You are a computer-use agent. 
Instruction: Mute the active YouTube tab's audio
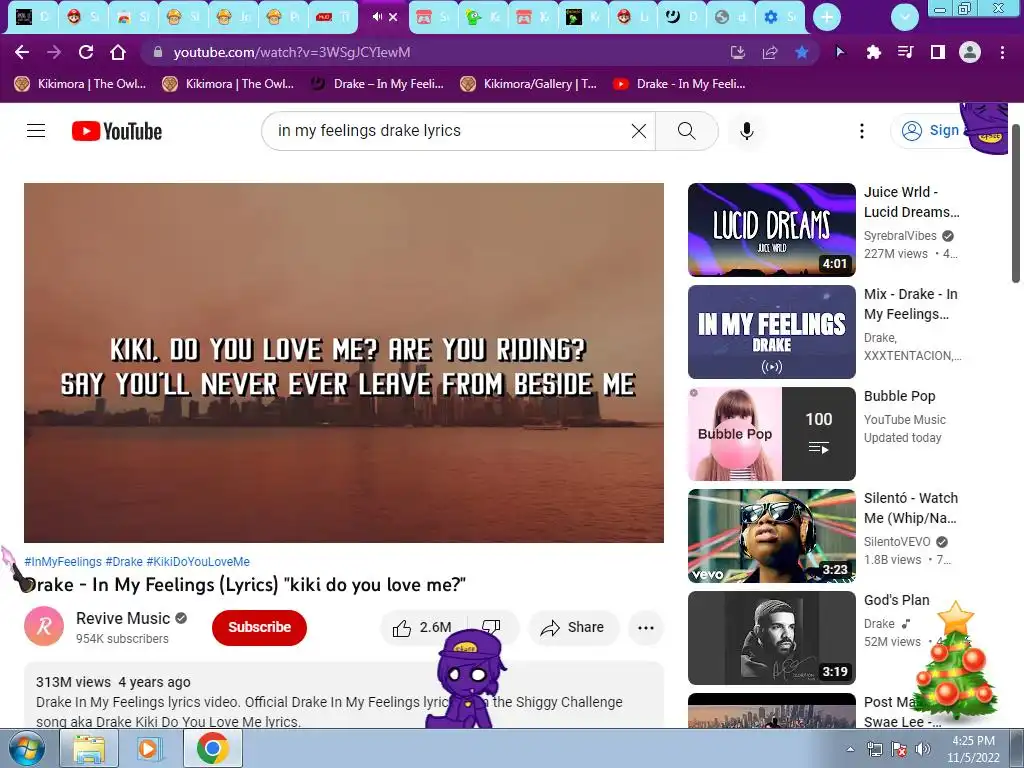point(377,17)
